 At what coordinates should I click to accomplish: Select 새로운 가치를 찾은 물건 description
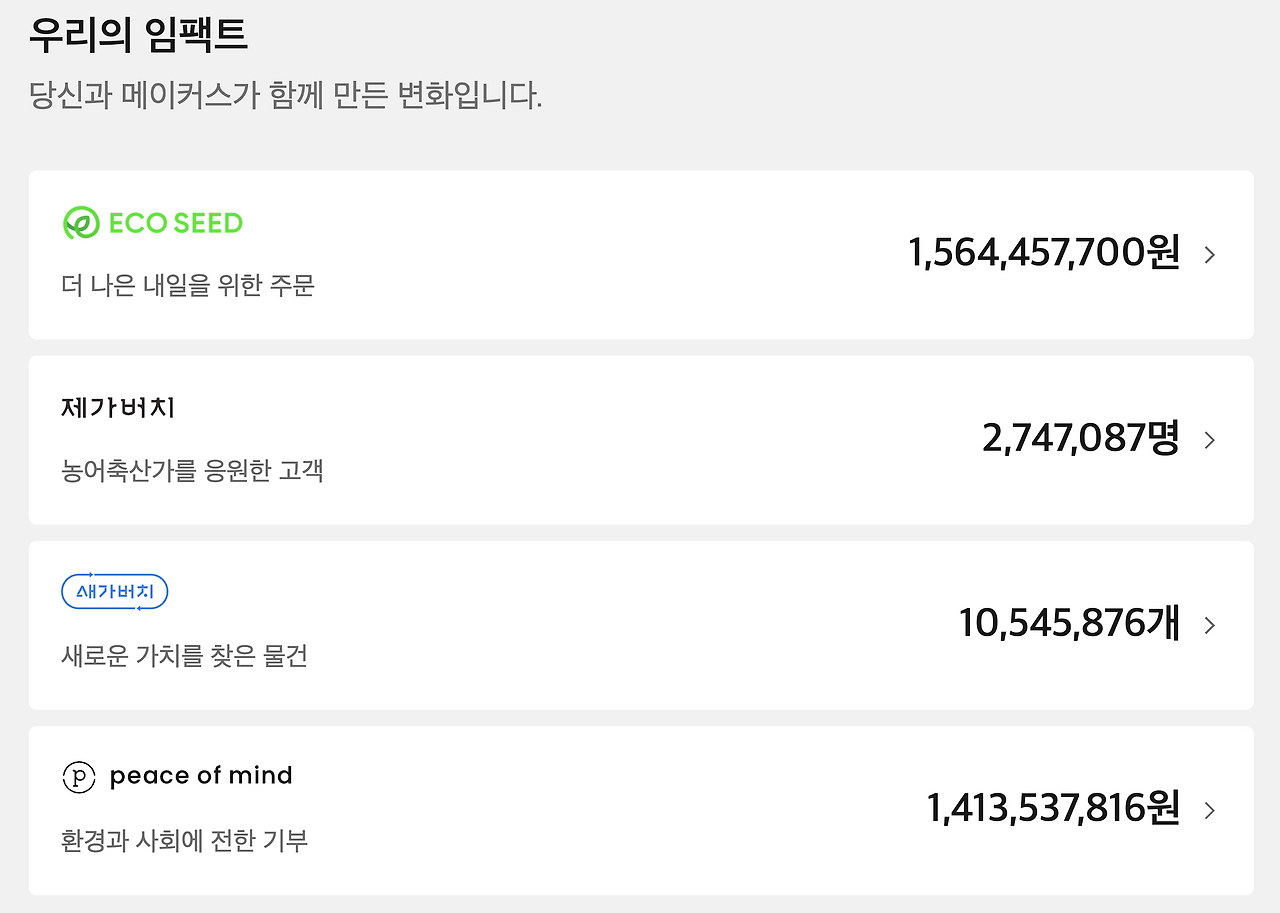[x=185, y=656]
